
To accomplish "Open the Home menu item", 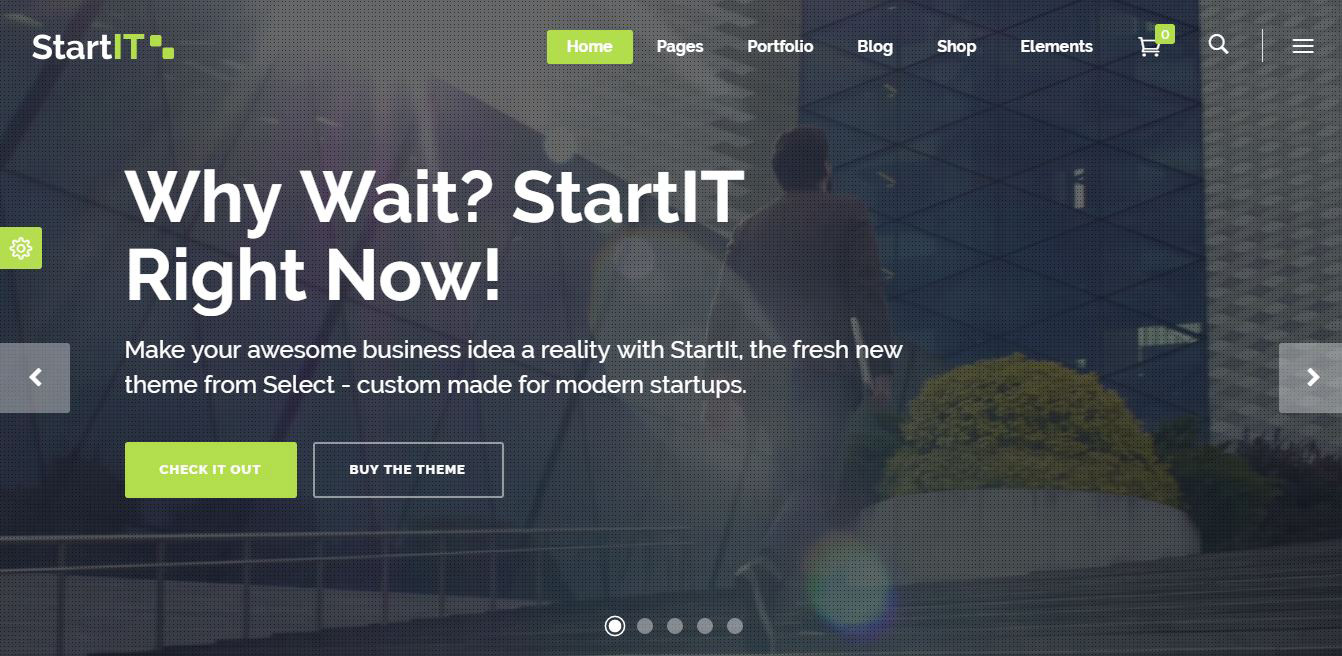I will point(590,47).
